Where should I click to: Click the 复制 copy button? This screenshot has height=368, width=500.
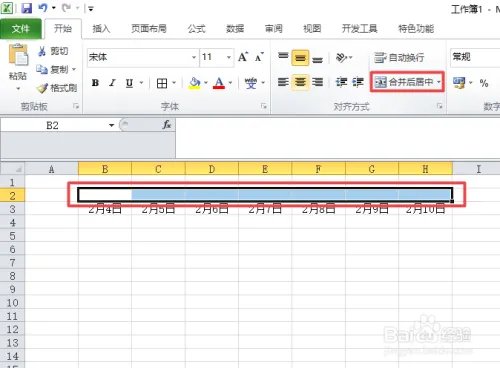pos(52,69)
